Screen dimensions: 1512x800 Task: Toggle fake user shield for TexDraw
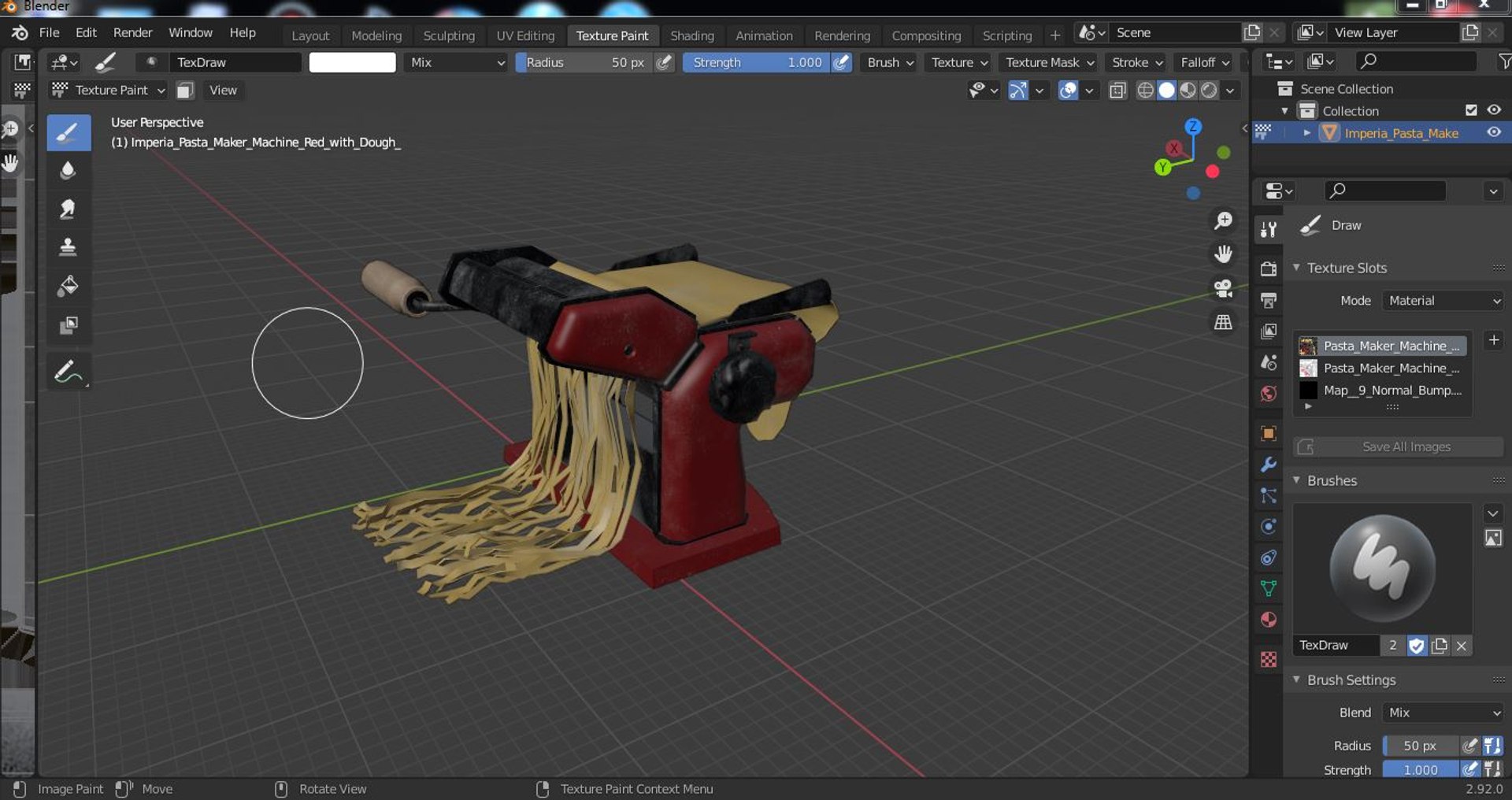tap(1417, 646)
